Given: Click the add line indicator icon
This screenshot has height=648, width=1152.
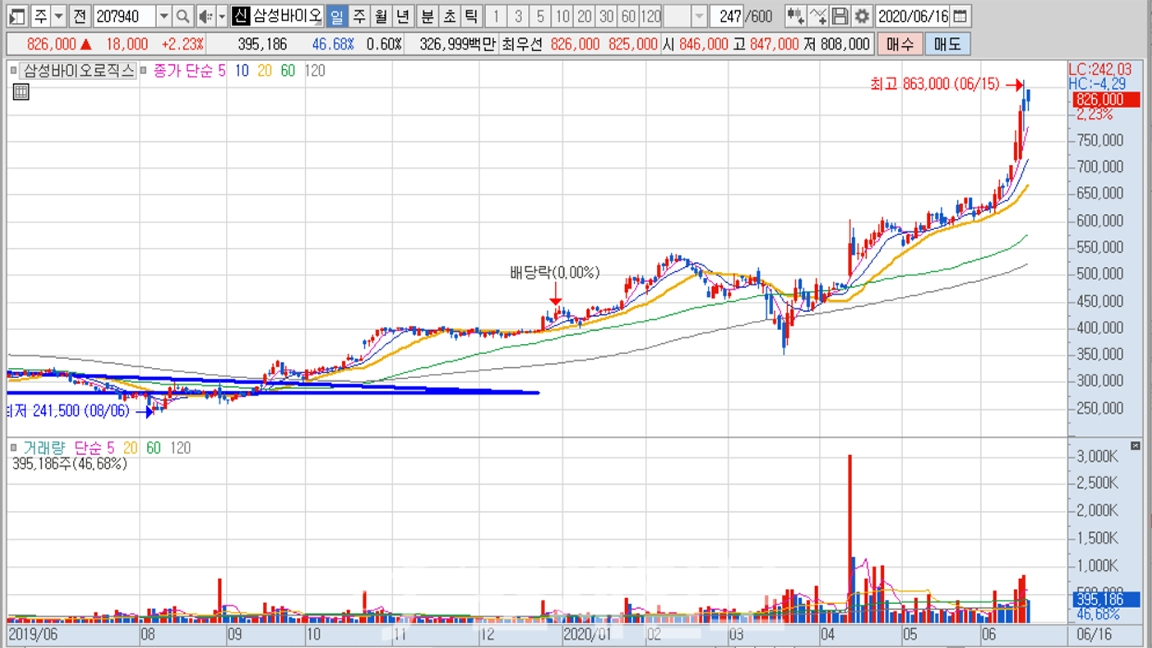Looking at the screenshot, I should point(818,16).
